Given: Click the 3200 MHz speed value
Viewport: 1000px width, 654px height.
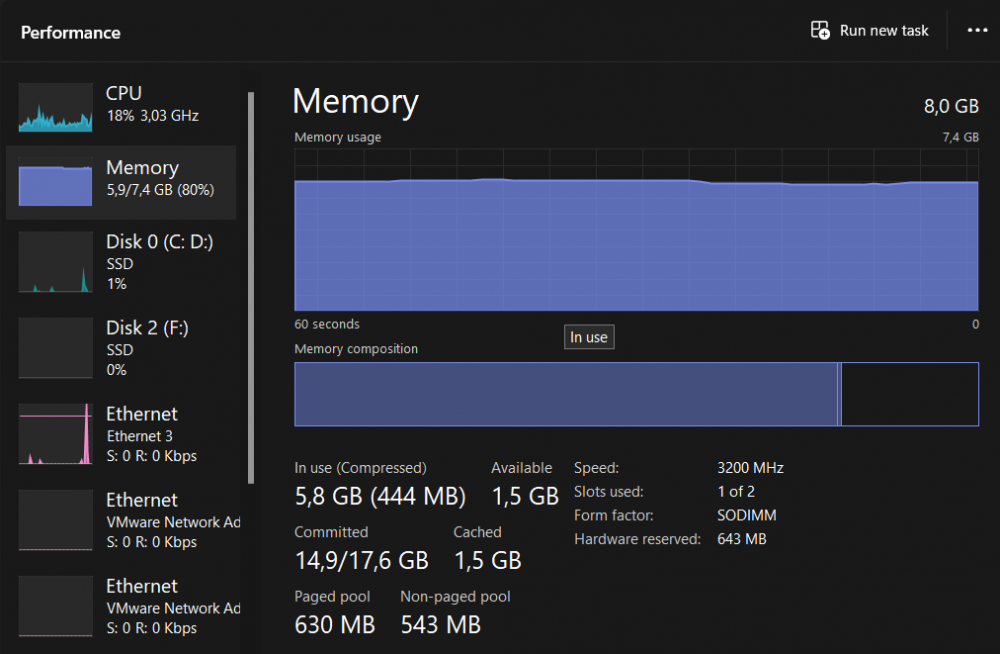Looking at the screenshot, I should [x=750, y=468].
